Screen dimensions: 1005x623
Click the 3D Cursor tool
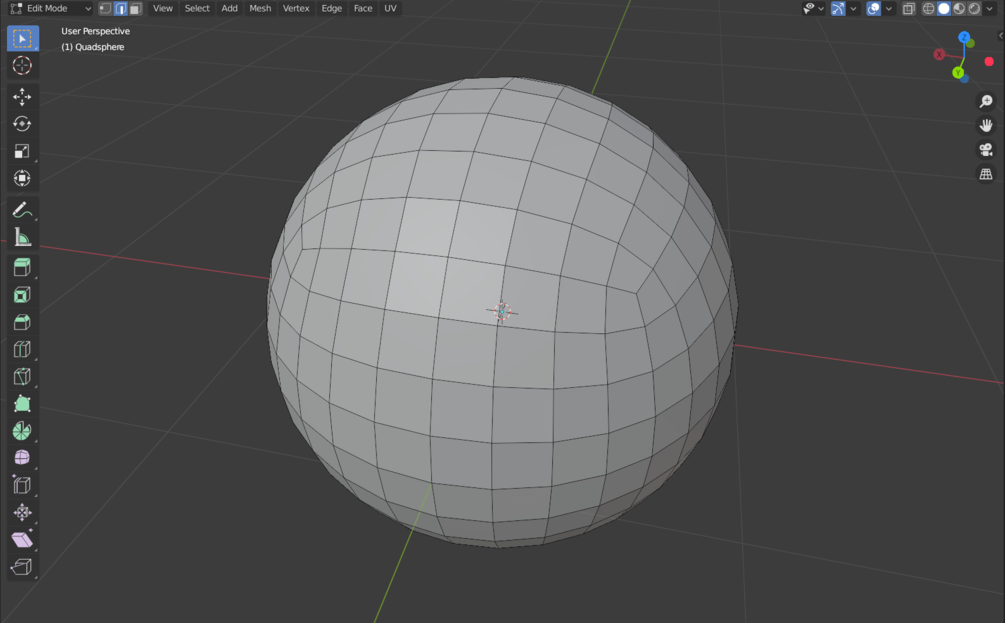coord(22,65)
